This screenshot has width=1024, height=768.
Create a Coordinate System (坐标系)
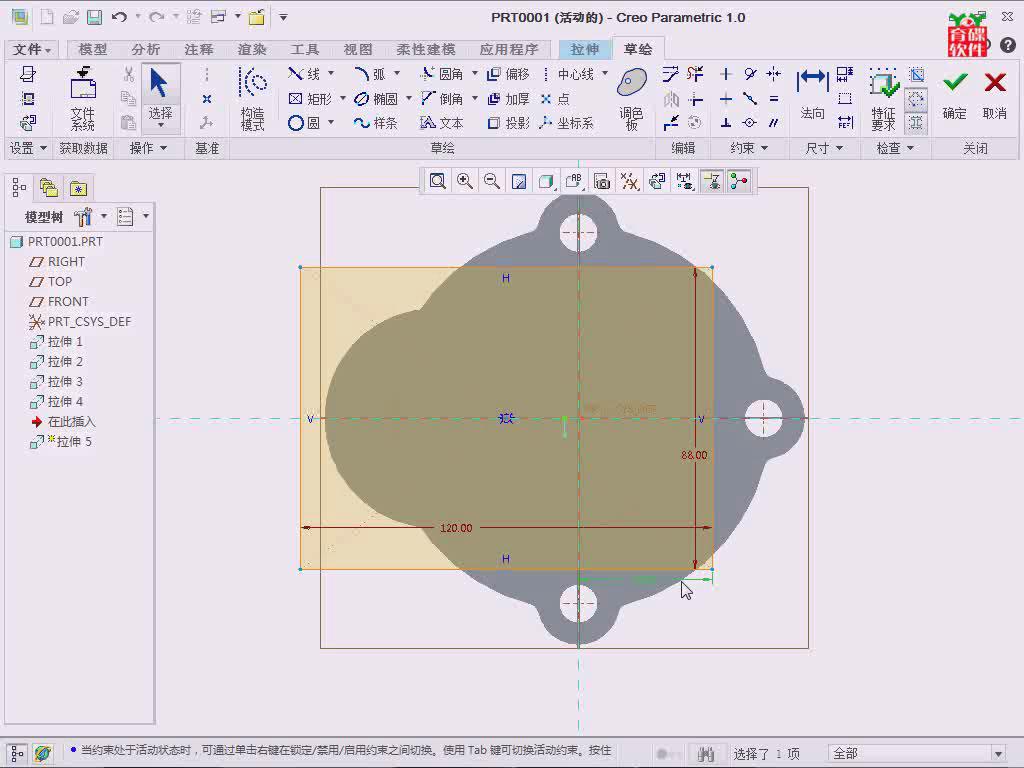567,123
